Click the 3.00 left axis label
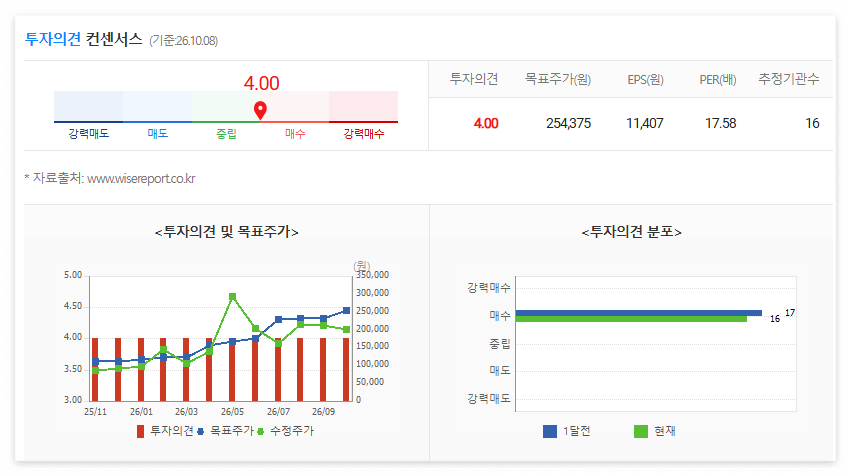 click(x=73, y=400)
